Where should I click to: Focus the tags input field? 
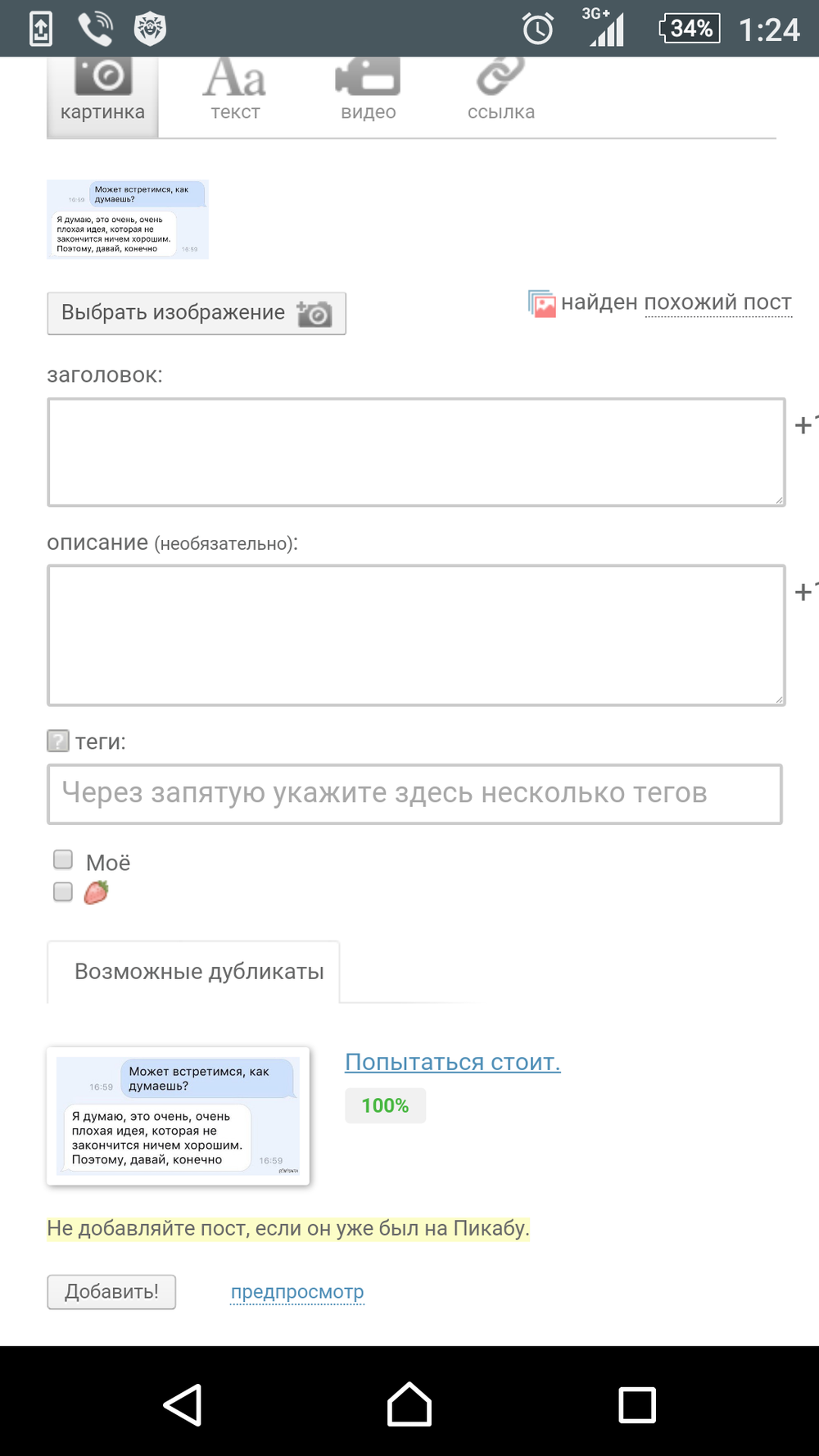pos(414,794)
